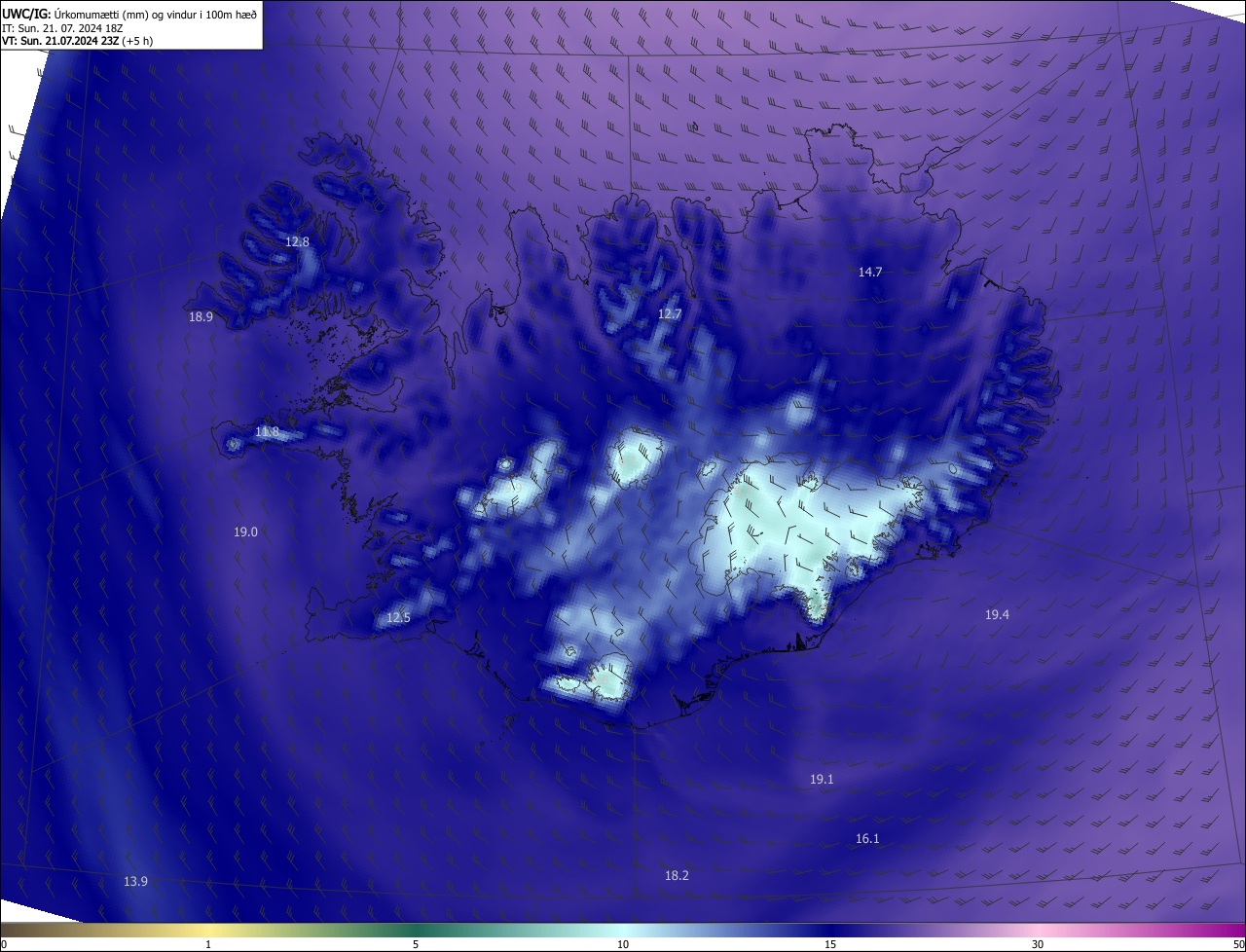Viewport: 1246px width, 952px height.
Task: Click the 16.1 value in the southern ocean
Action: click(x=867, y=838)
